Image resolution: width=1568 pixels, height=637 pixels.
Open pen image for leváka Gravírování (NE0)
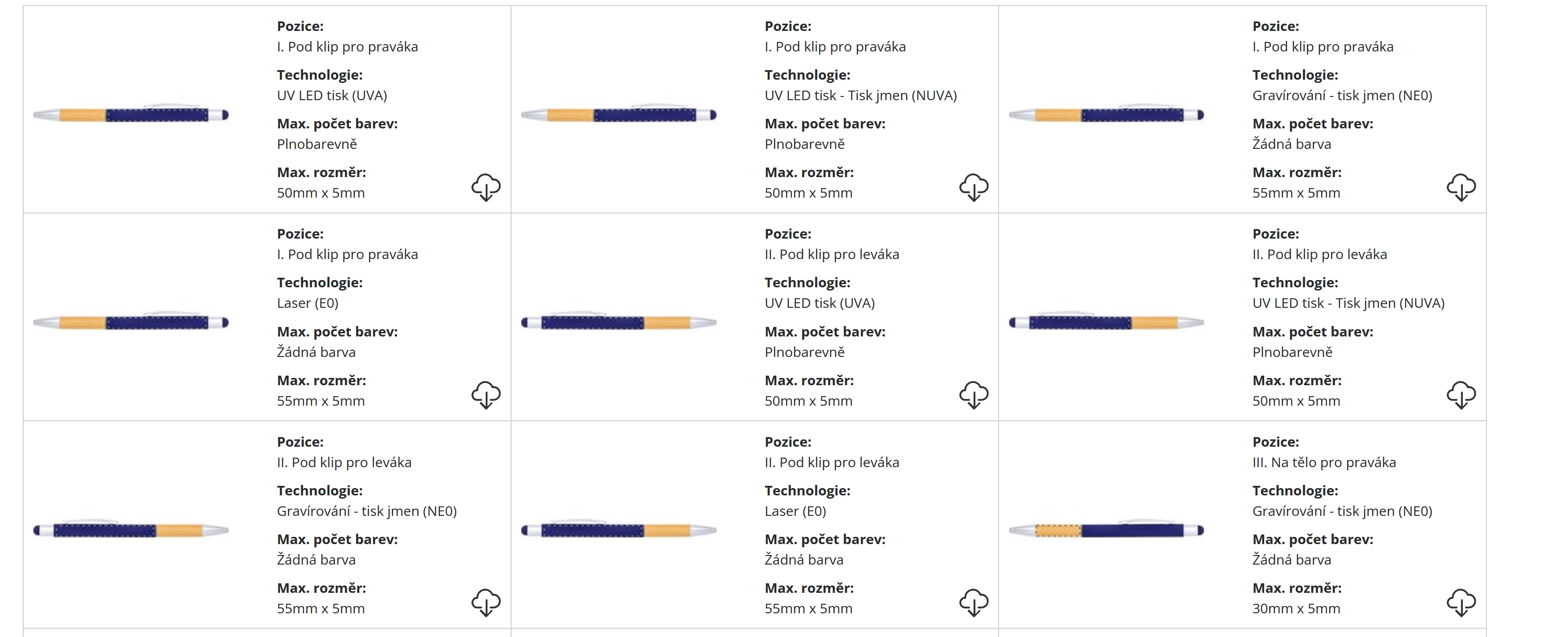click(x=131, y=530)
